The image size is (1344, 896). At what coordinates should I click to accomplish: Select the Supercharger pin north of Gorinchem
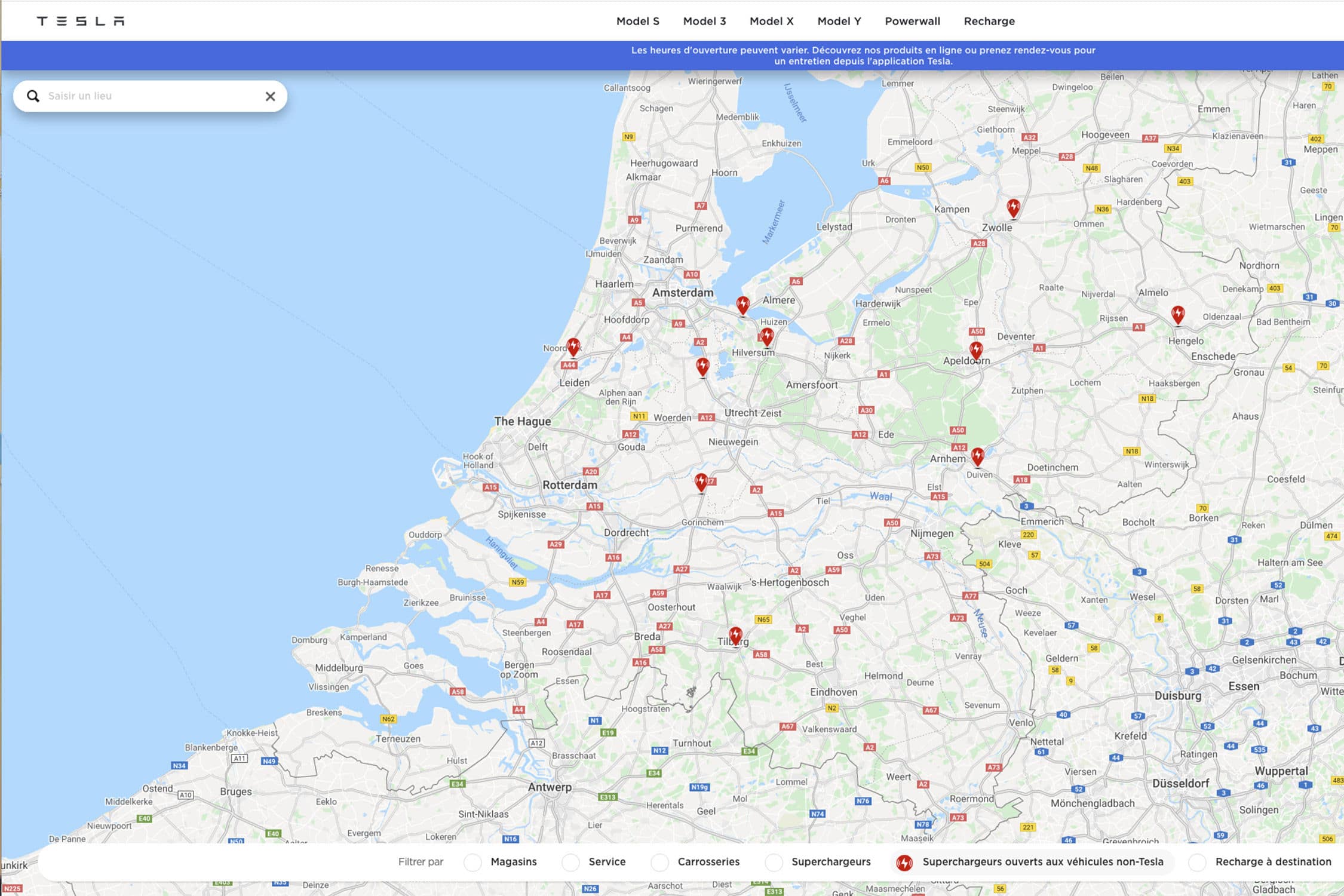tap(701, 483)
